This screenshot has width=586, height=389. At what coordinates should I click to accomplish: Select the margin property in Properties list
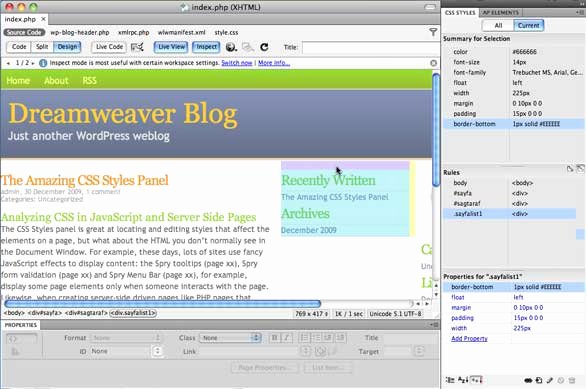[514, 308]
